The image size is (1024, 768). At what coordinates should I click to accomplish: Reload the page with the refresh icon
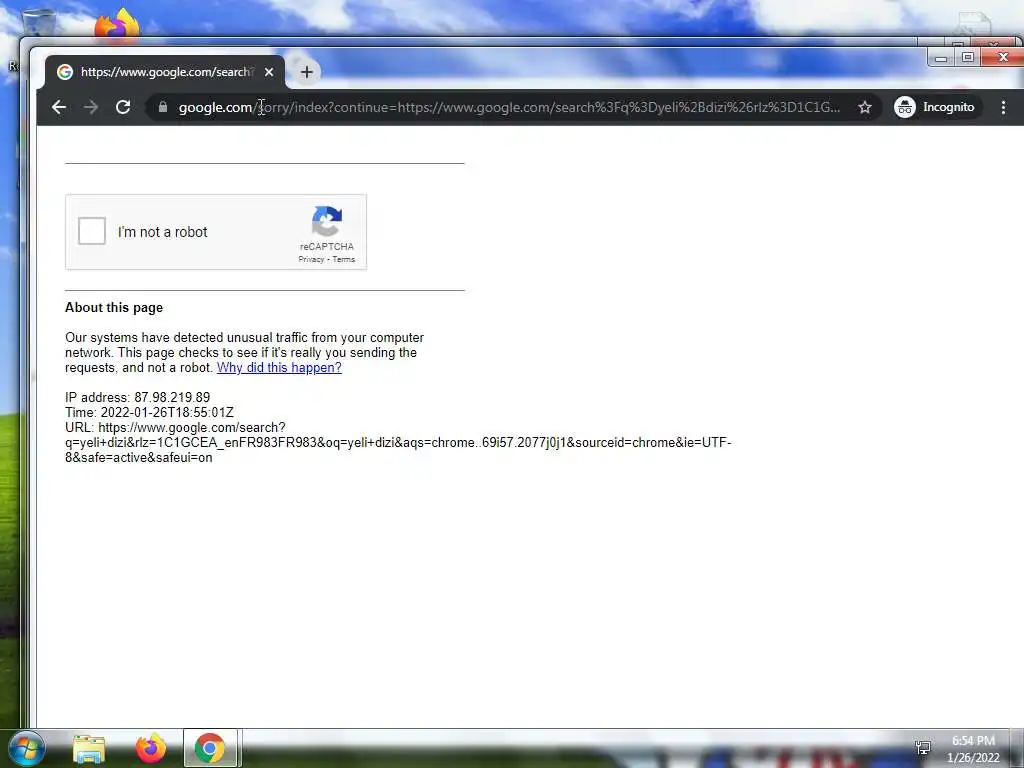pyautogui.click(x=123, y=107)
